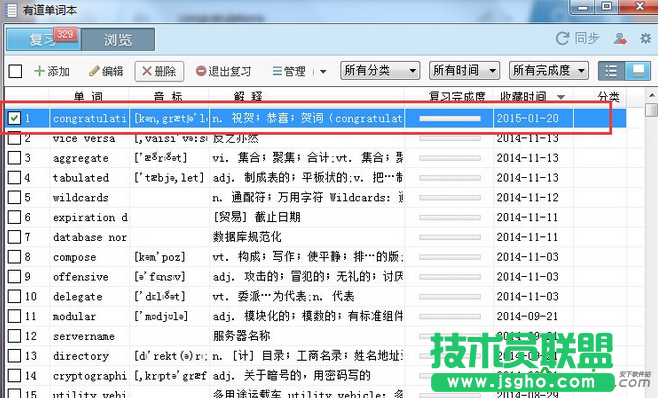Toggle the select-all checkbox in toolbar
This screenshot has height=398, width=658.
click(x=15, y=71)
